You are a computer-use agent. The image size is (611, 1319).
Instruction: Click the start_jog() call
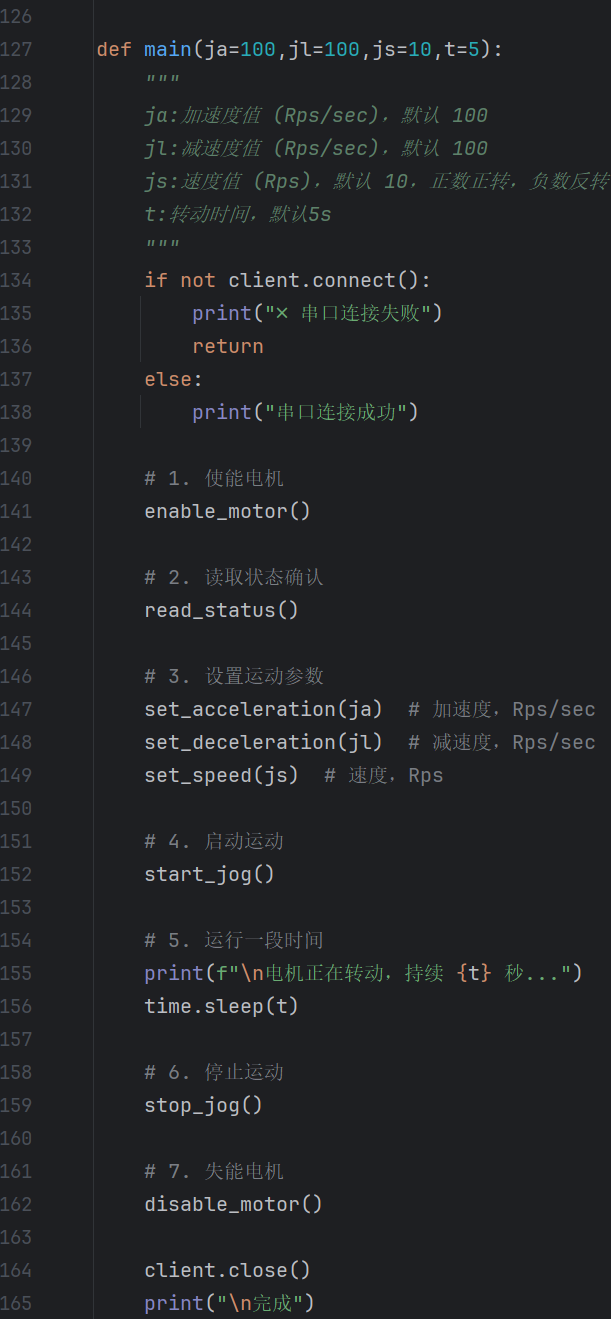(x=209, y=874)
